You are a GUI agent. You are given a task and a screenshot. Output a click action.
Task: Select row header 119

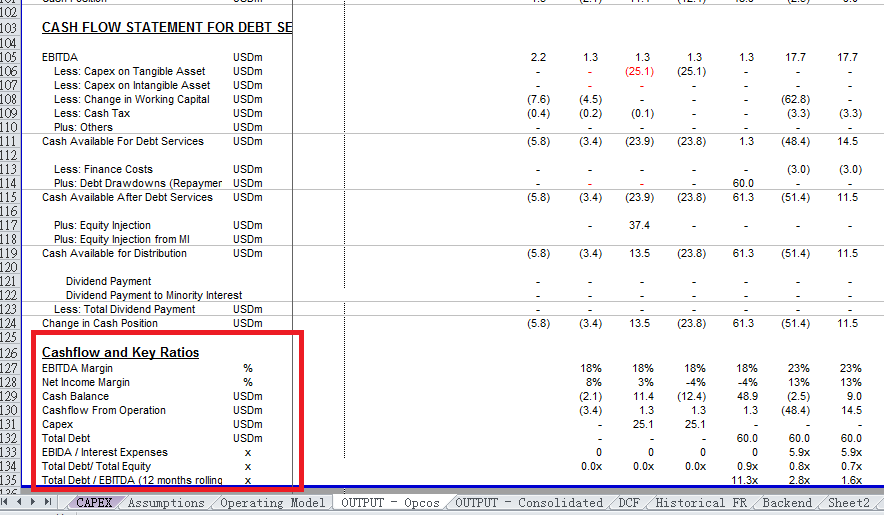tap(10, 253)
